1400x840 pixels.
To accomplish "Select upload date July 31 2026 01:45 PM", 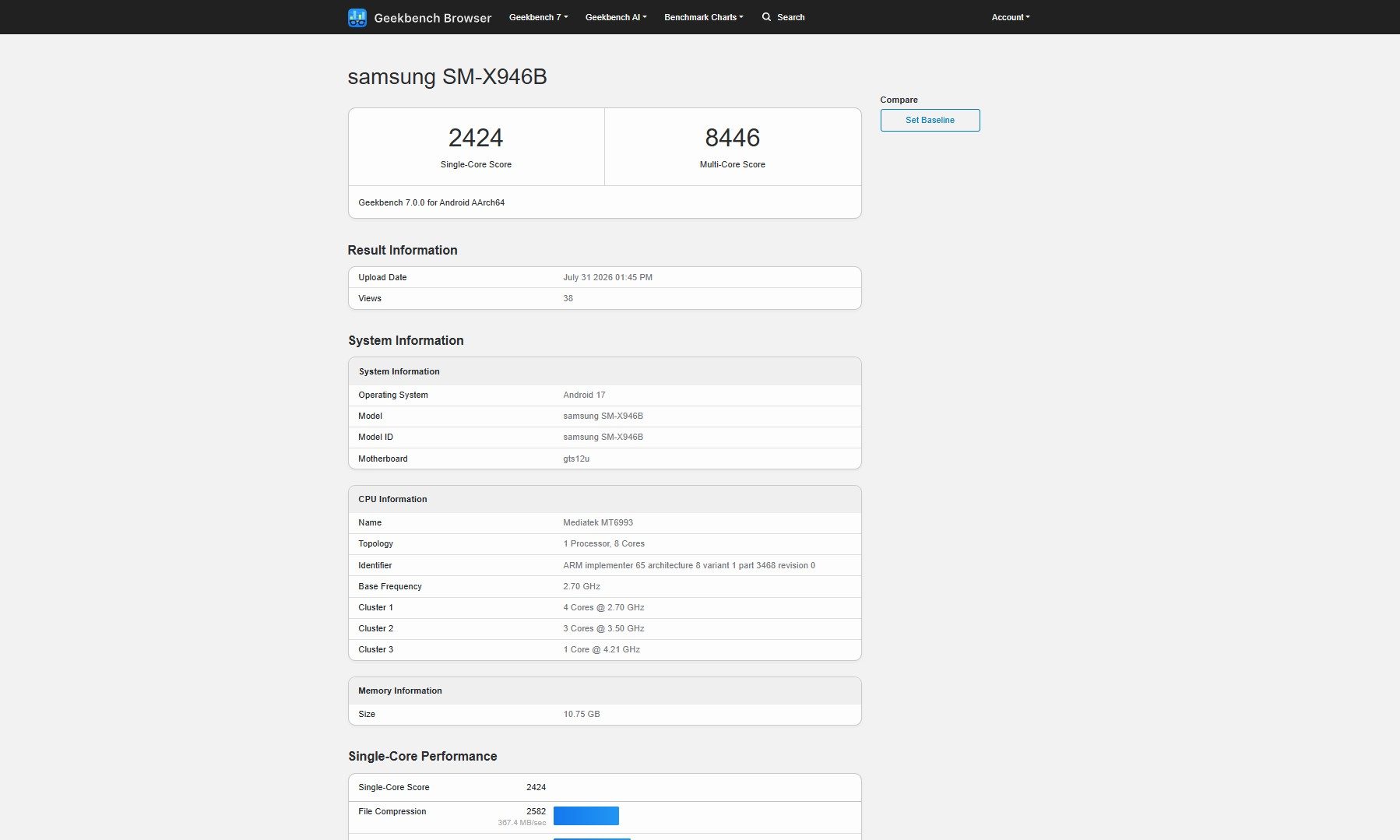I will pos(607,277).
